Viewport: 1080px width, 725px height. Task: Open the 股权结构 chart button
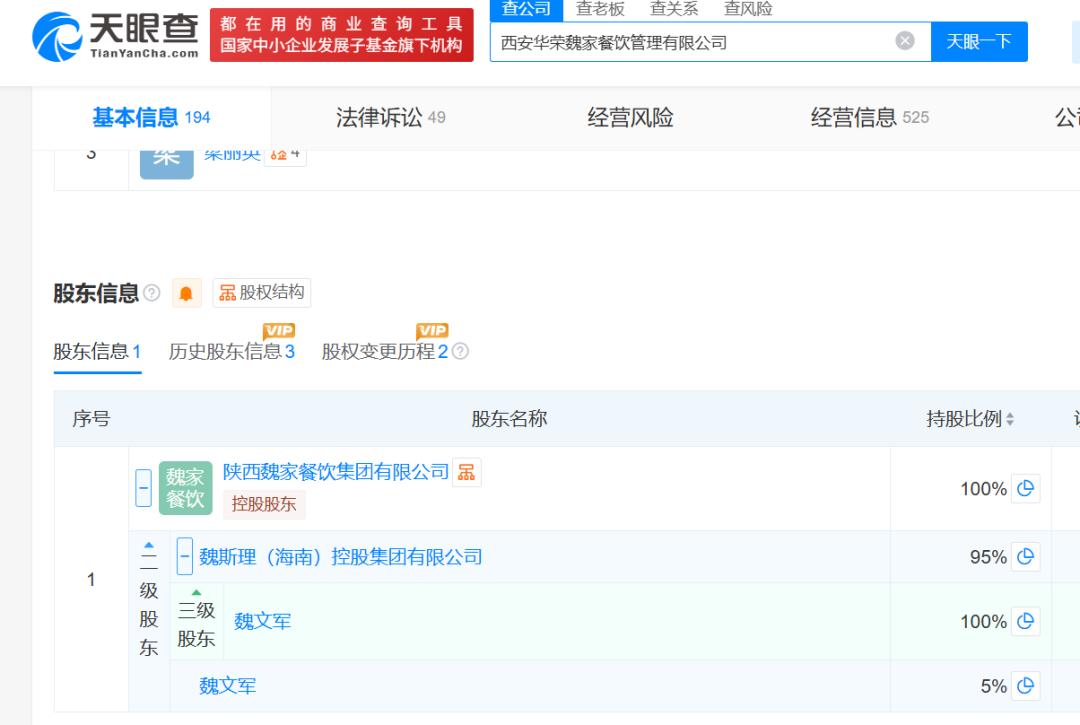[262, 293]
